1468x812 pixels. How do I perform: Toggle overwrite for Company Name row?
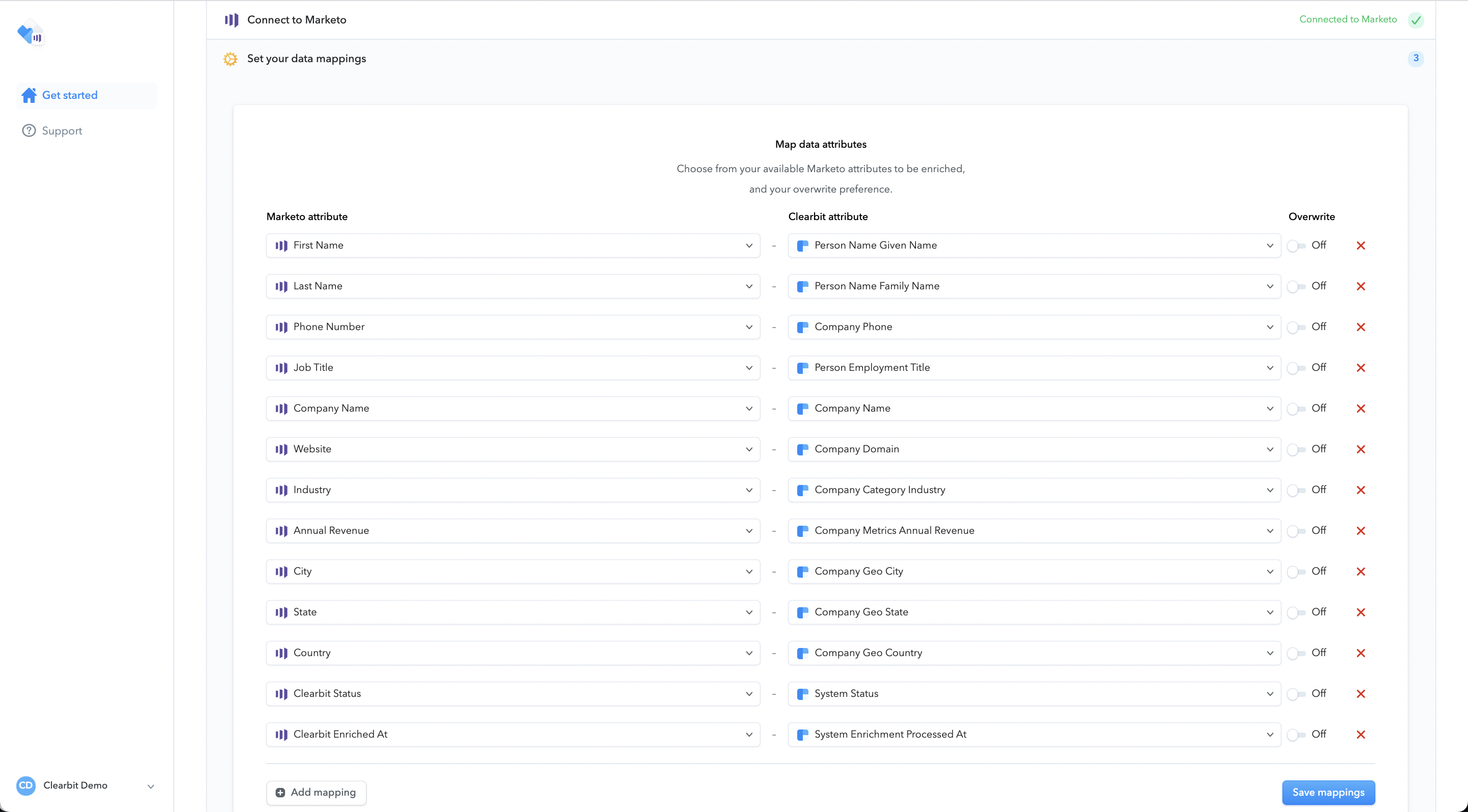point(1296,409)
